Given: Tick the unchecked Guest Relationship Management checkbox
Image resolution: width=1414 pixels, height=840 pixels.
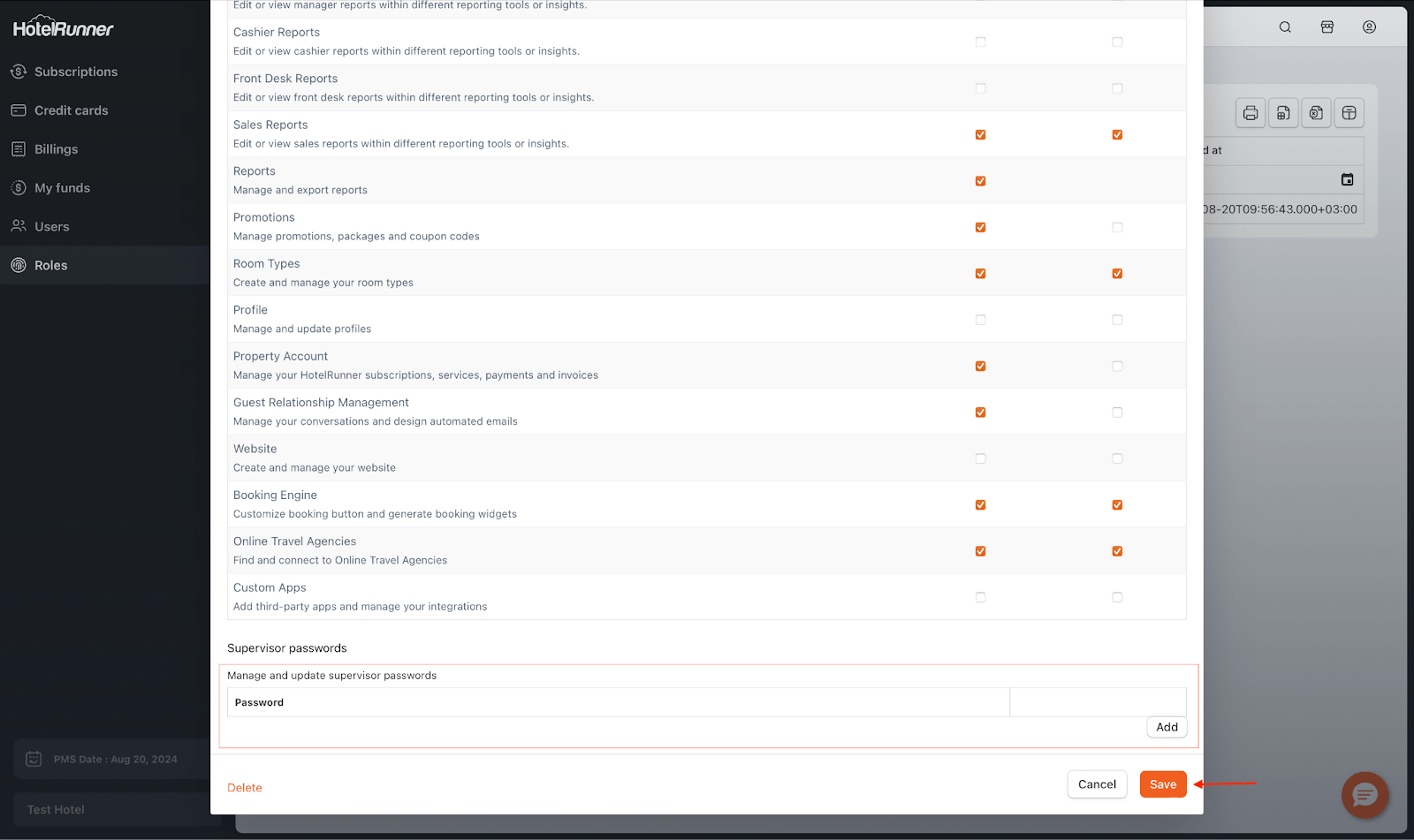Looking at the screenshot, I should tap(1117, 412).
